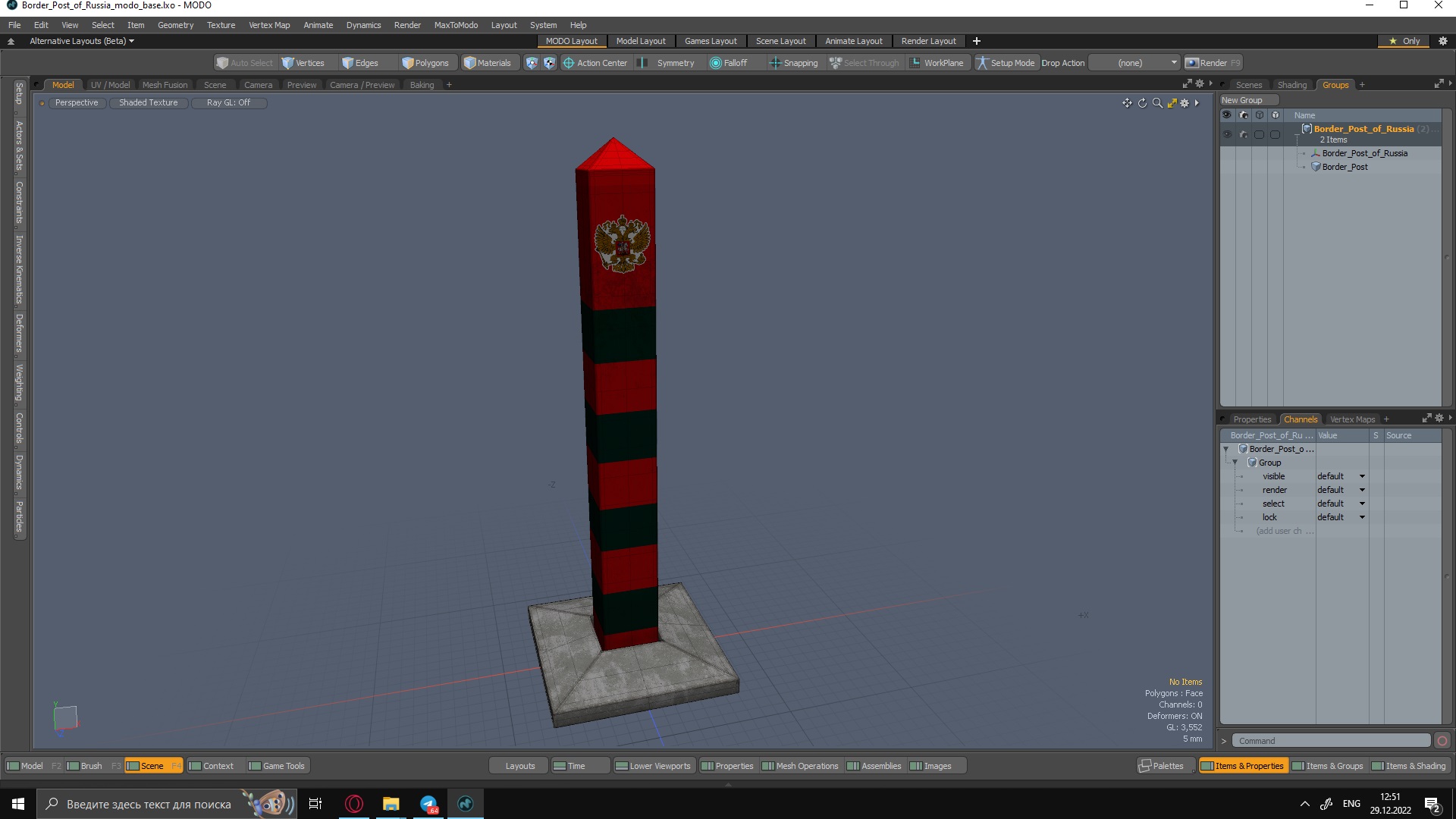Click the Game Tools button
Image resolution: width=1456 pixels, height=819 pixels.
click(x=277, y=766)
